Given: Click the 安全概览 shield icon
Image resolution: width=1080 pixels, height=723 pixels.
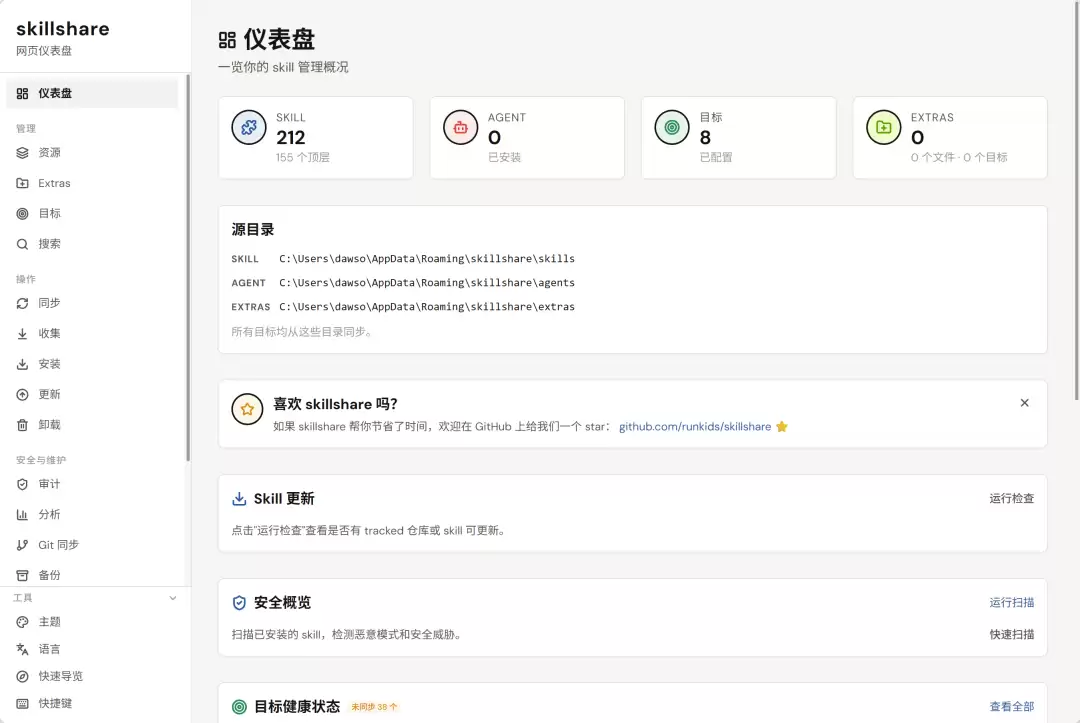Looking at the screenshot, I should [x=239, y=602].
